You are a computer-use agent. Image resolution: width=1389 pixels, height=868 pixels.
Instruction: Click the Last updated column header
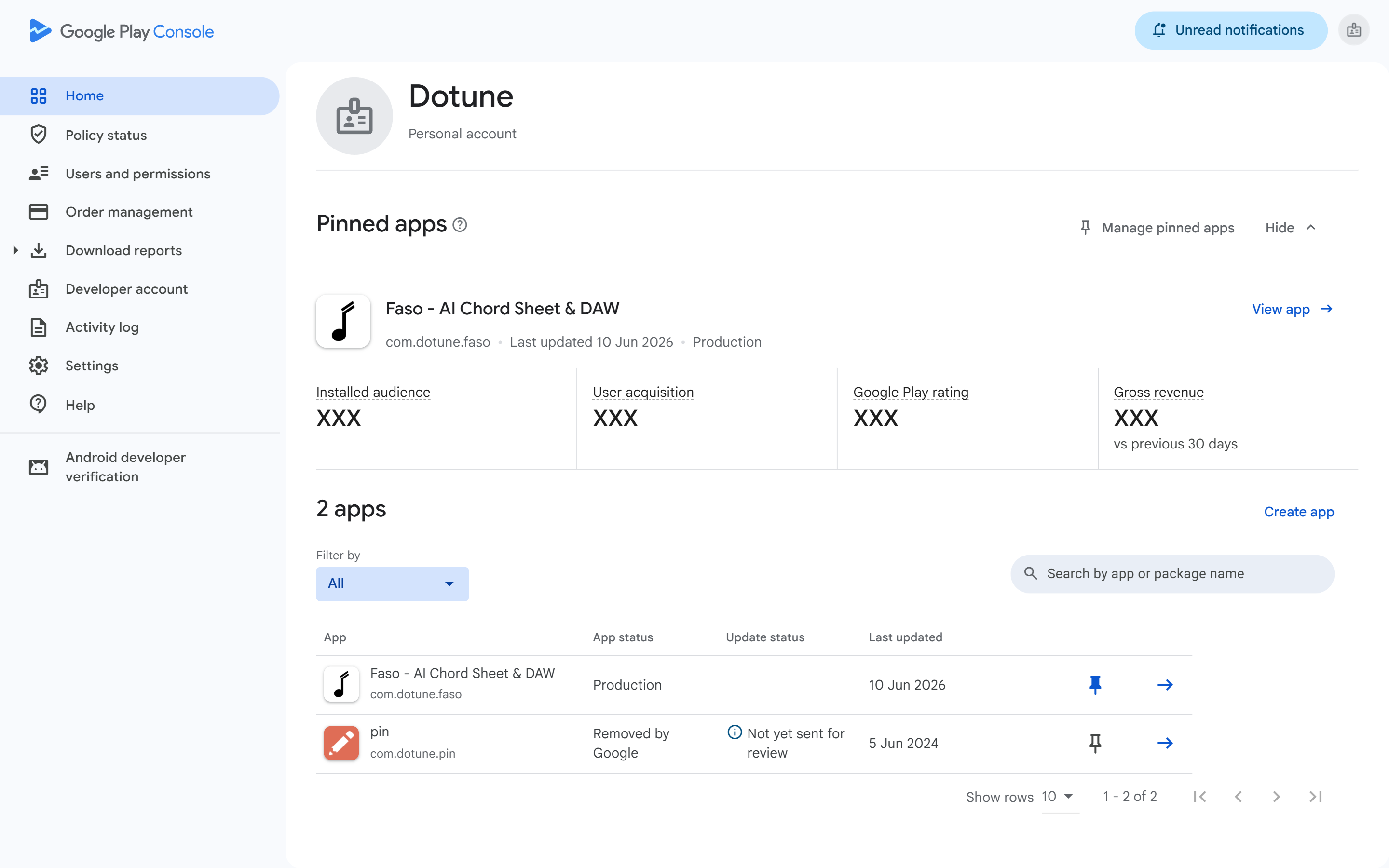point(905,637)
